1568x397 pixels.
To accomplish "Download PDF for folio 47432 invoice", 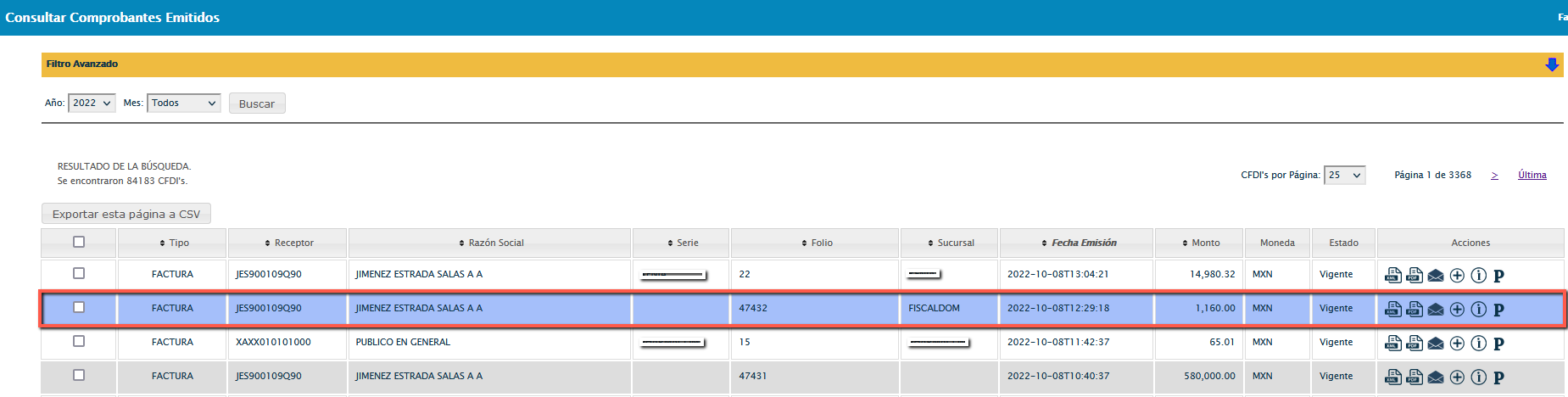I will 1414,309.
